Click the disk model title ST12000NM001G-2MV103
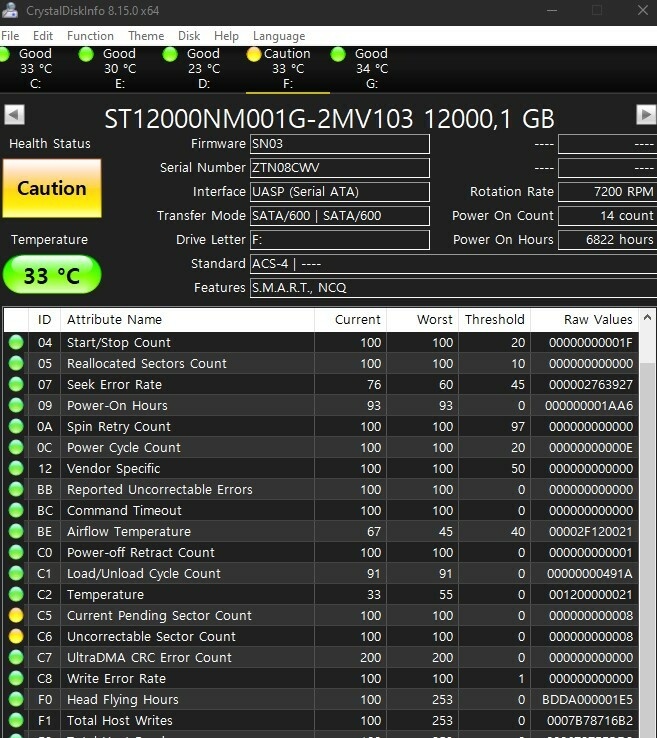The image size is (657, 738). [x=258, y=119]
